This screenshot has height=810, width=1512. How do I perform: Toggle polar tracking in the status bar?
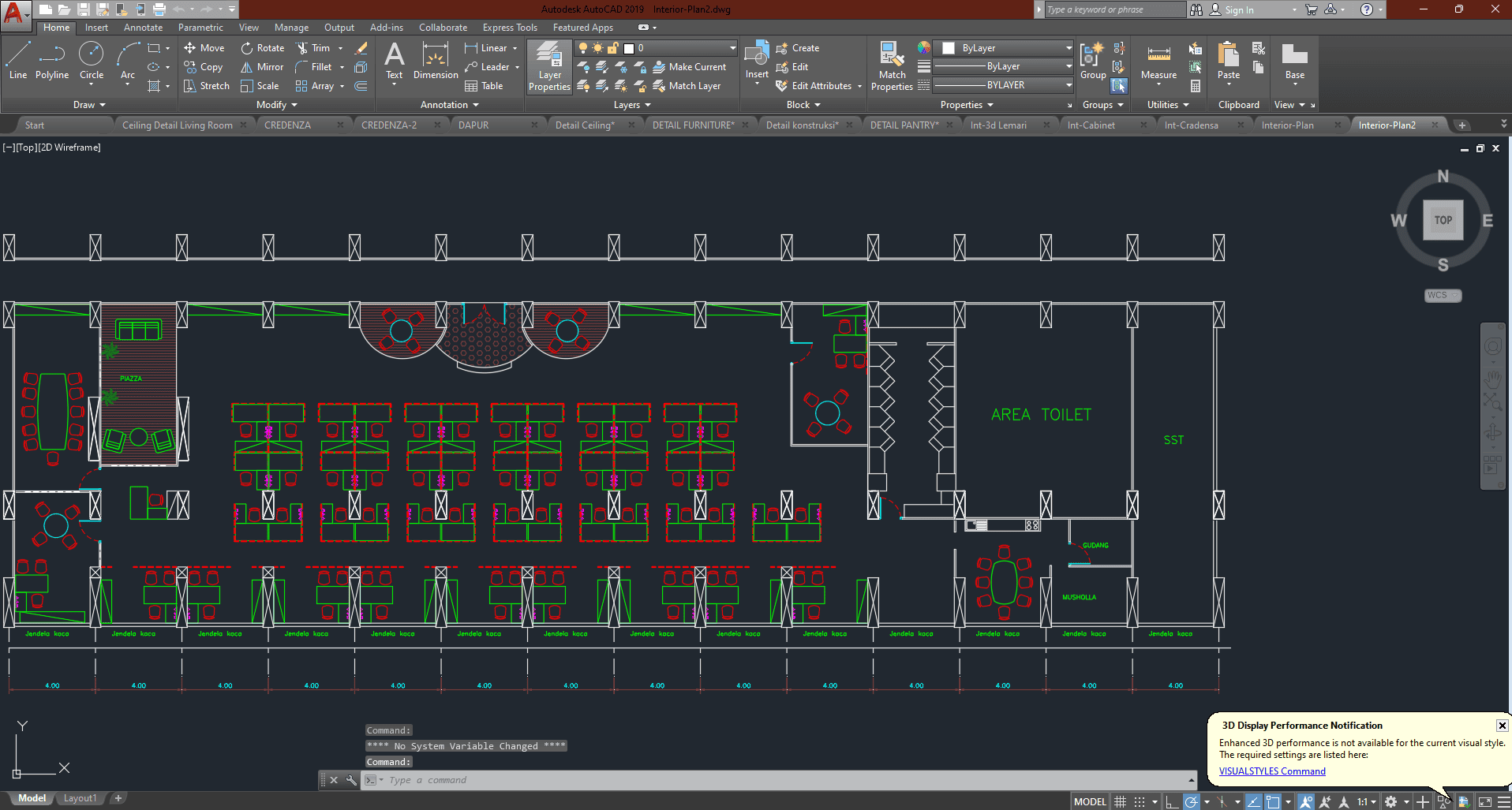point(1192,801)
